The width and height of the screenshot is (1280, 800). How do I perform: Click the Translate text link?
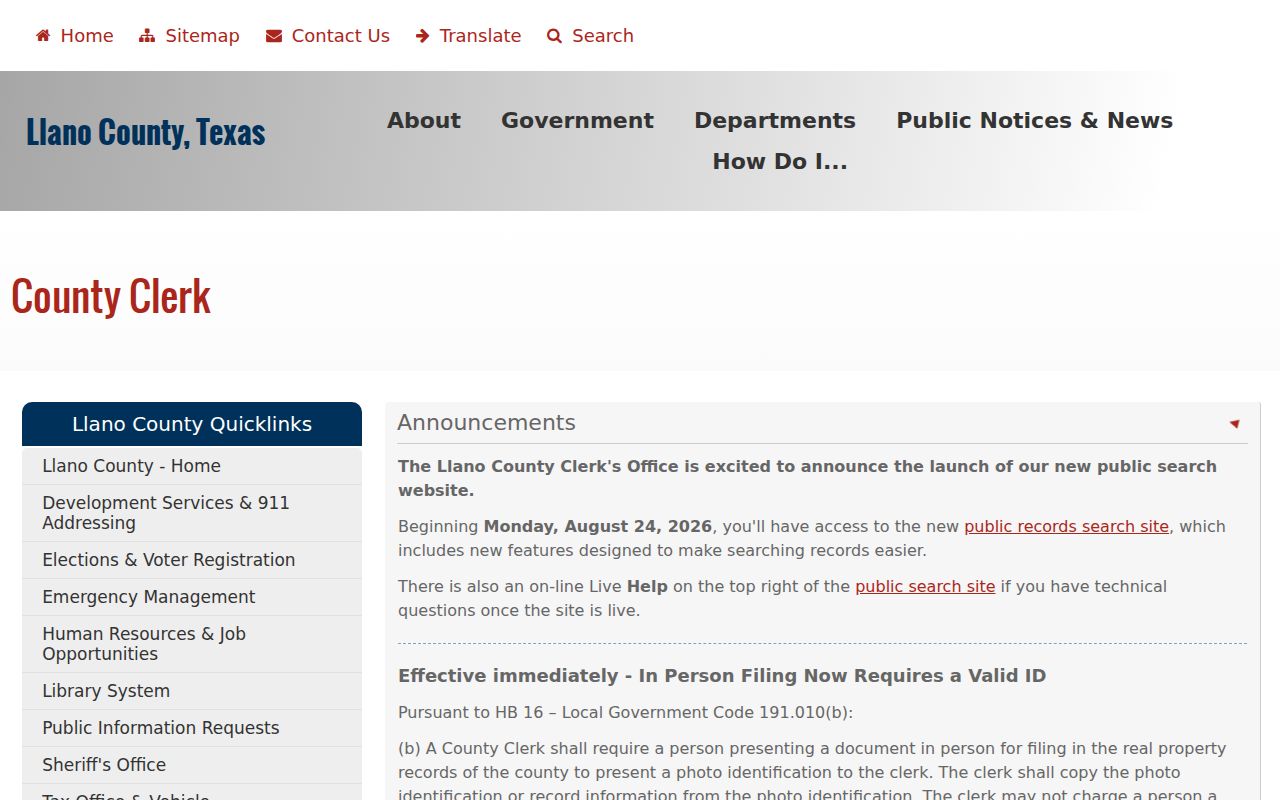(x=480, y=36)
